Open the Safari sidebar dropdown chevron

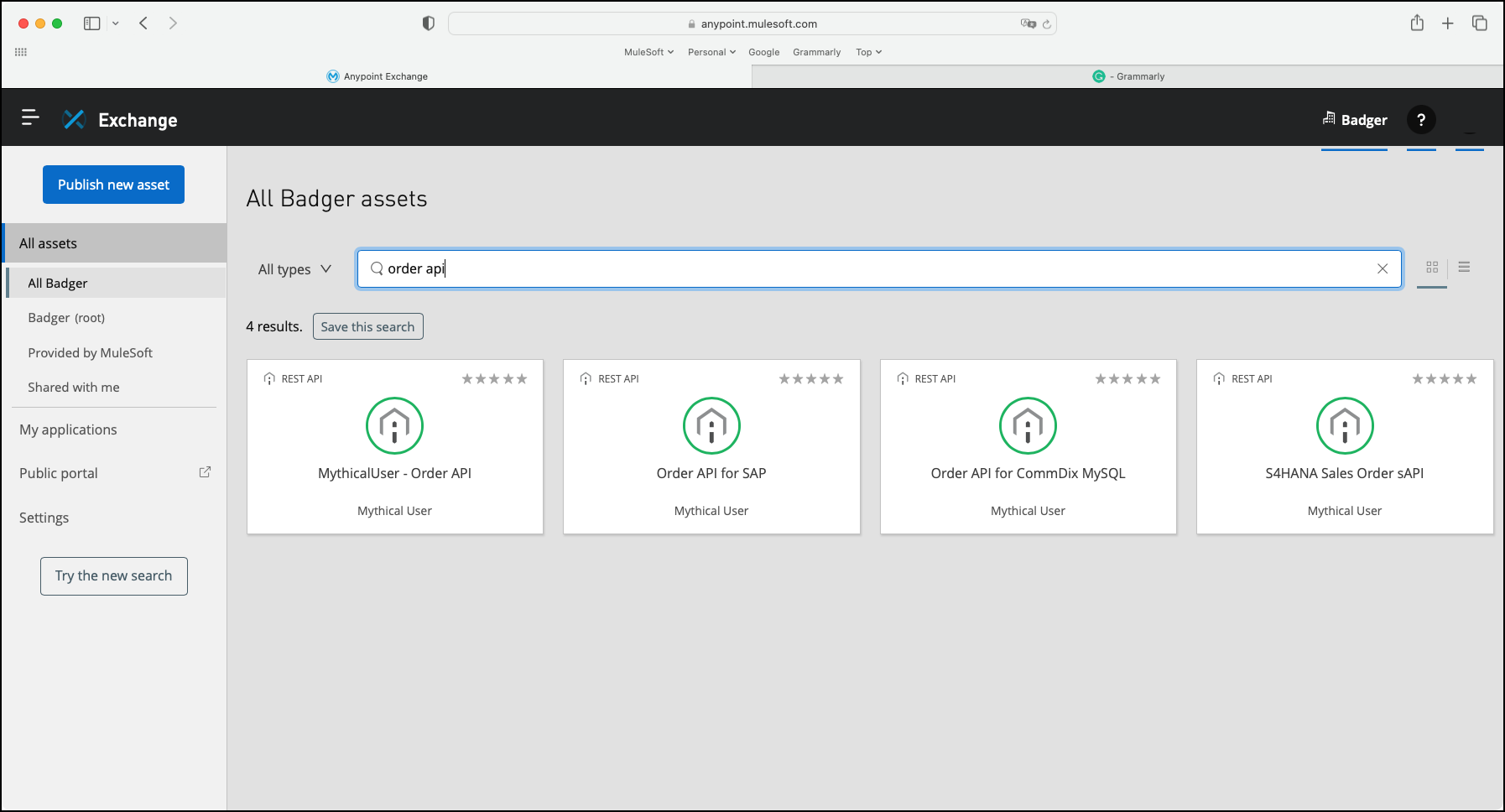coord(116,23)
